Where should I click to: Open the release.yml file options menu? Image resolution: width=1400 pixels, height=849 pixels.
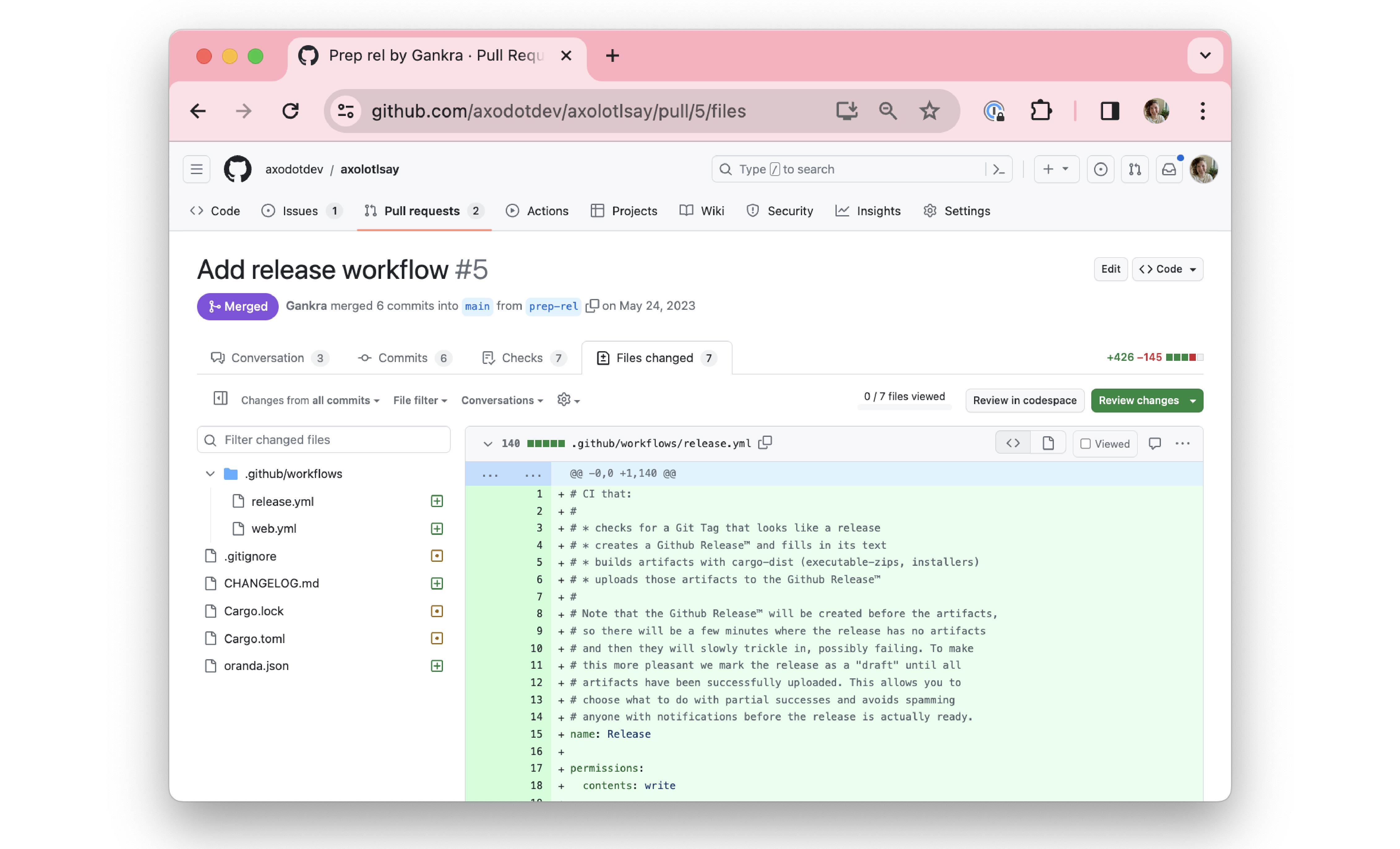coord(1182,443)
